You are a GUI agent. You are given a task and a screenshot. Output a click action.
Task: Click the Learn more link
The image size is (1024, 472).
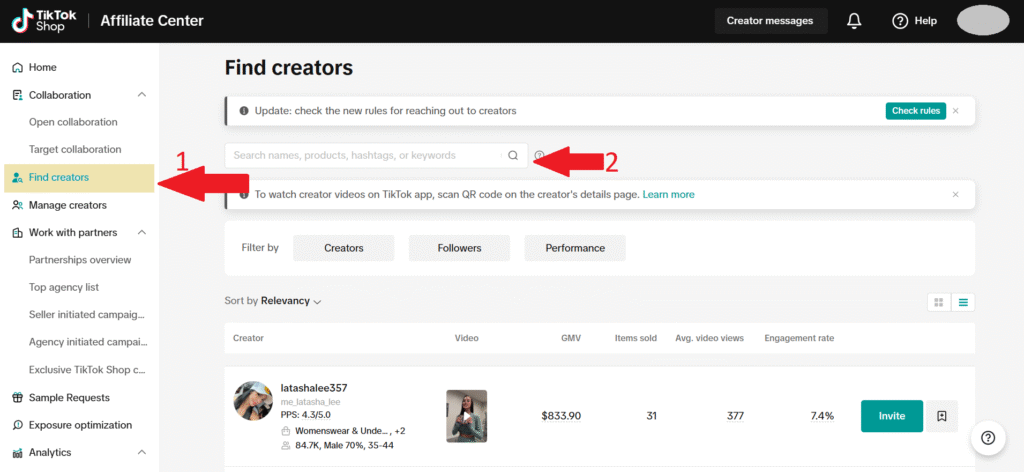click(668, 194)
